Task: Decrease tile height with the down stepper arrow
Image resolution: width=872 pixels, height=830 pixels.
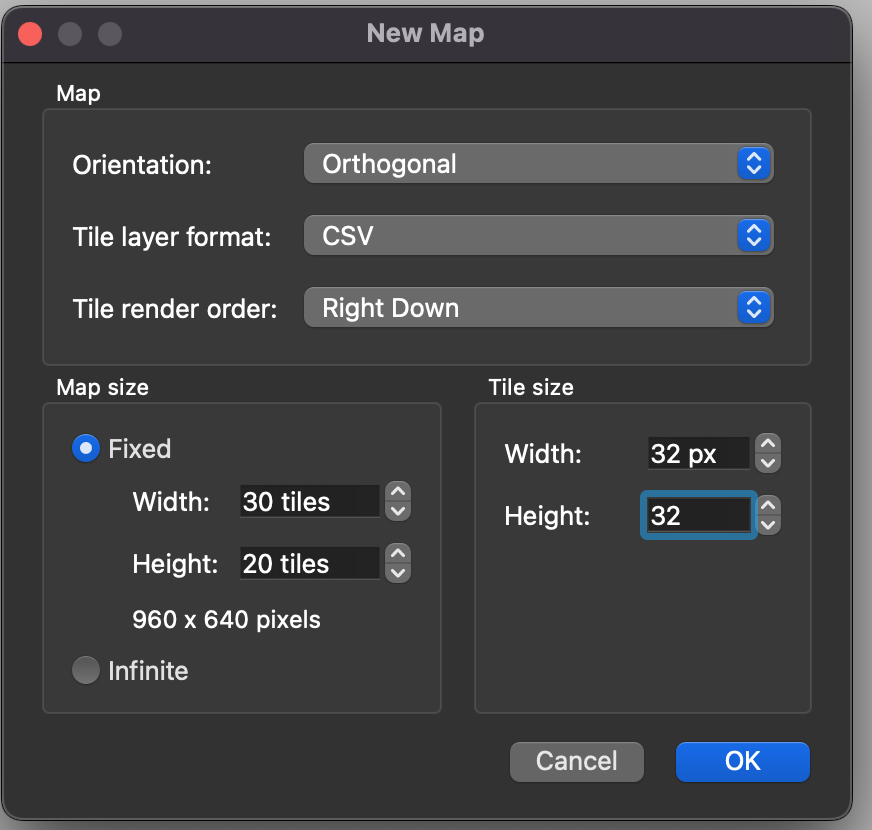Action: [x=768, y=525]
